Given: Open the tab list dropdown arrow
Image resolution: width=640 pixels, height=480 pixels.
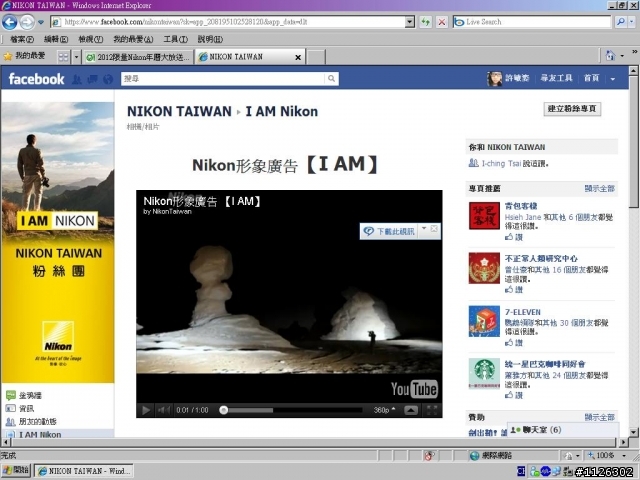Looking at the screenshot, I should pos(76,57).
